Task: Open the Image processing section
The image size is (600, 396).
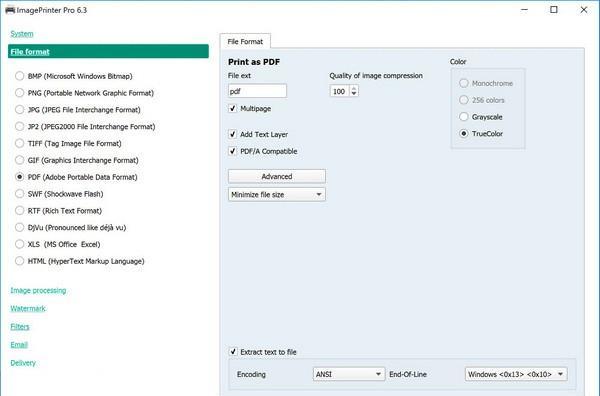Action: [x=38, y=290]
